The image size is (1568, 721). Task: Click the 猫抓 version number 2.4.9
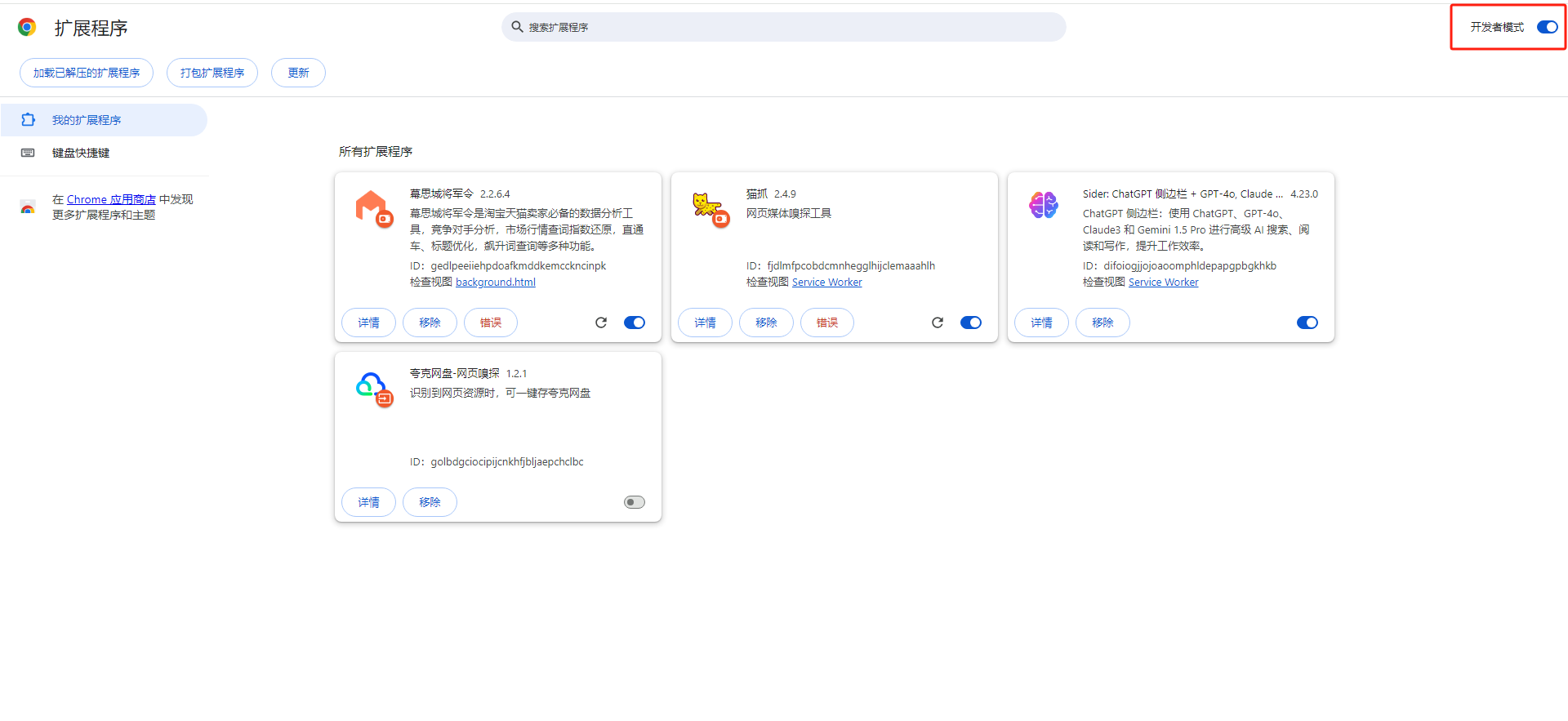point(785,194)
